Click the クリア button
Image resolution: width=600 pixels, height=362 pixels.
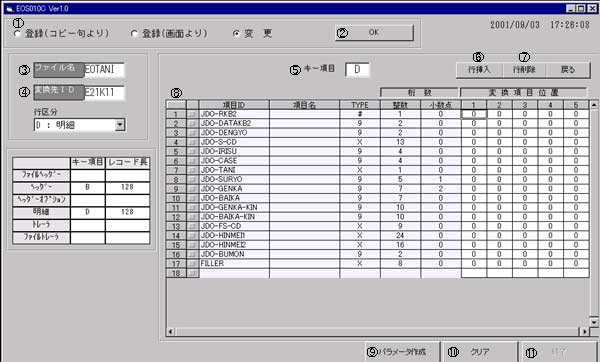point(479,352)
